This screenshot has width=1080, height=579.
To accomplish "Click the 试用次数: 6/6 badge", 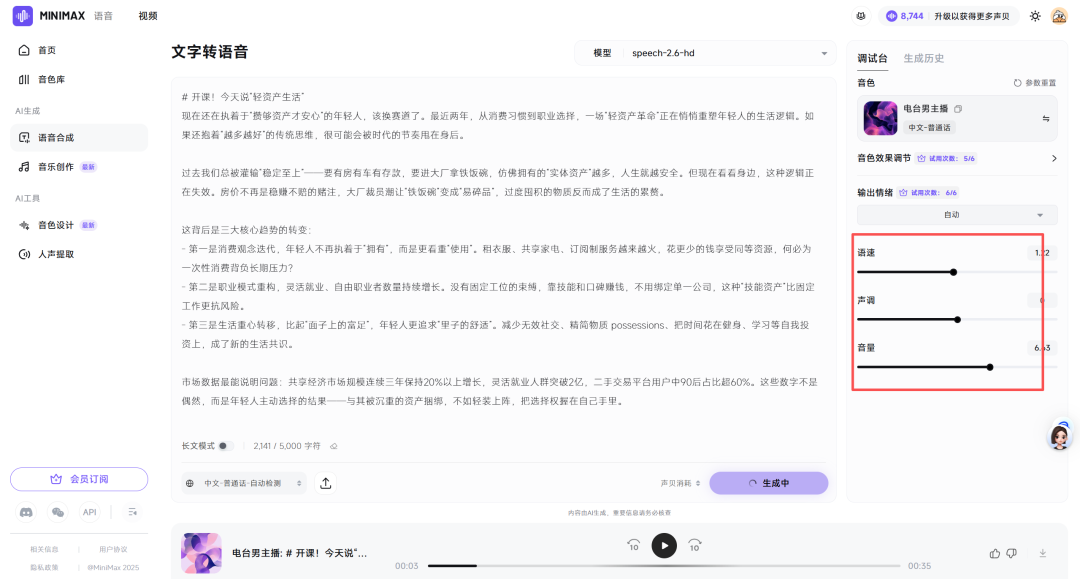I will (x=928, y=193).
